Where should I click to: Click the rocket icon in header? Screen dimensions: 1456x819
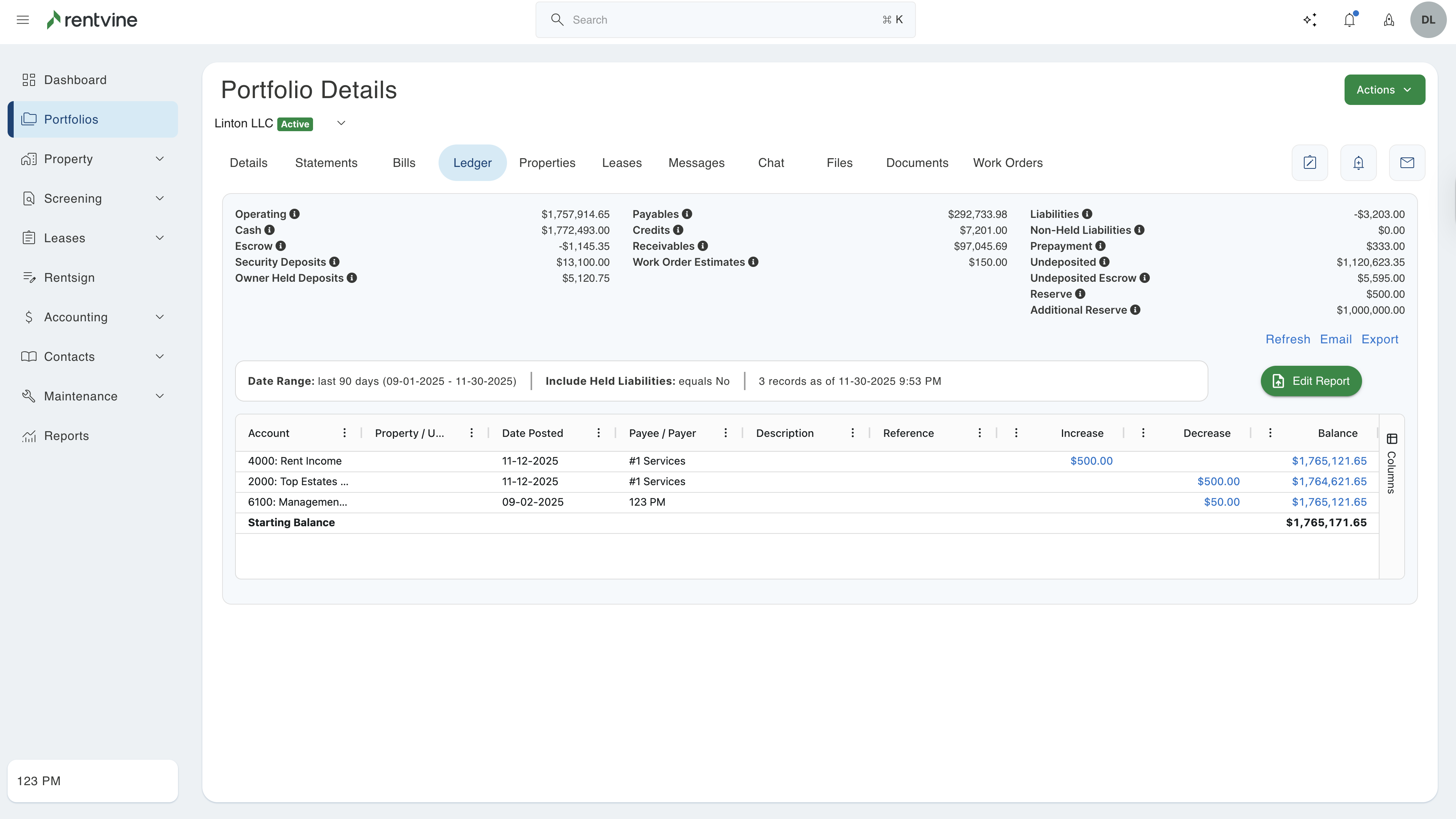tap(1389, 20)
